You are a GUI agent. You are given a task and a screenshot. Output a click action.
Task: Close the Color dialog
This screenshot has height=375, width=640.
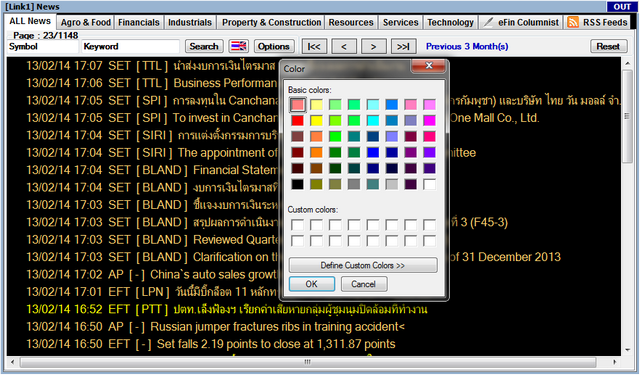pyautogui.click(x=429, y=66)
